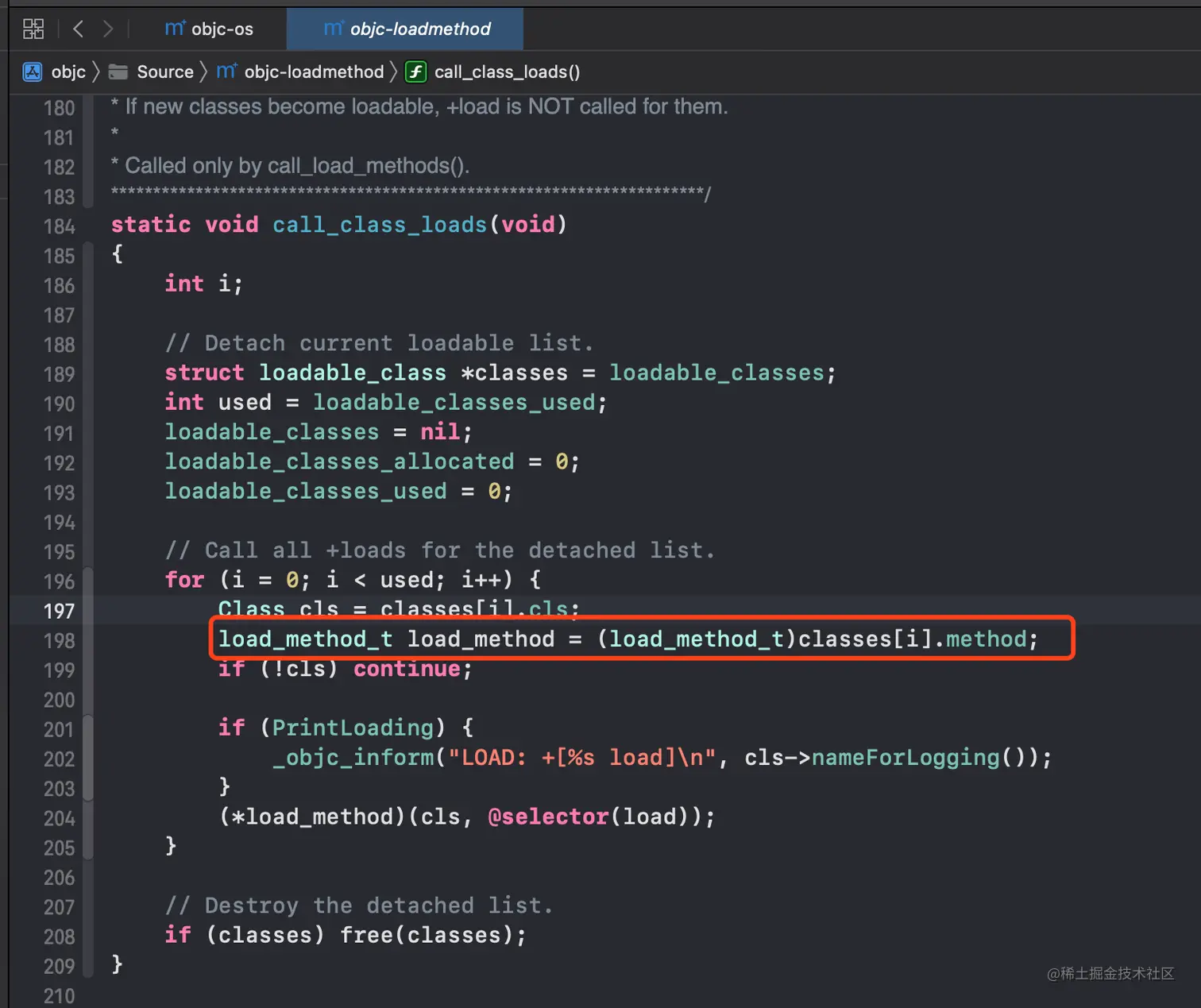Go forward to the next file
The image size is (1201, 1008).
(x=108, y=29)
